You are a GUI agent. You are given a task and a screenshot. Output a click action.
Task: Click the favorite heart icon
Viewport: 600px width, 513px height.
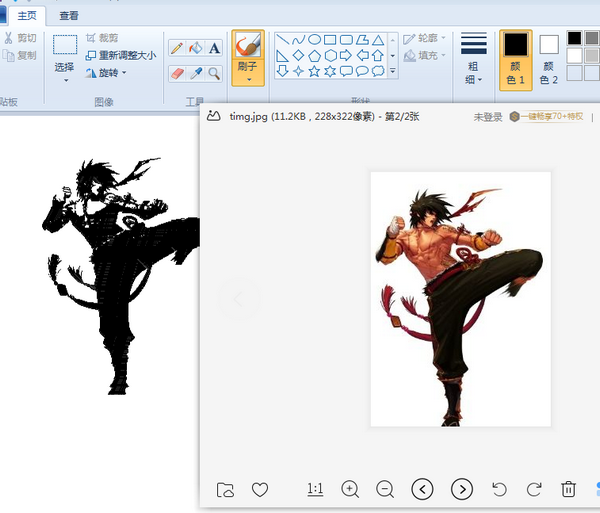(260, 489)
